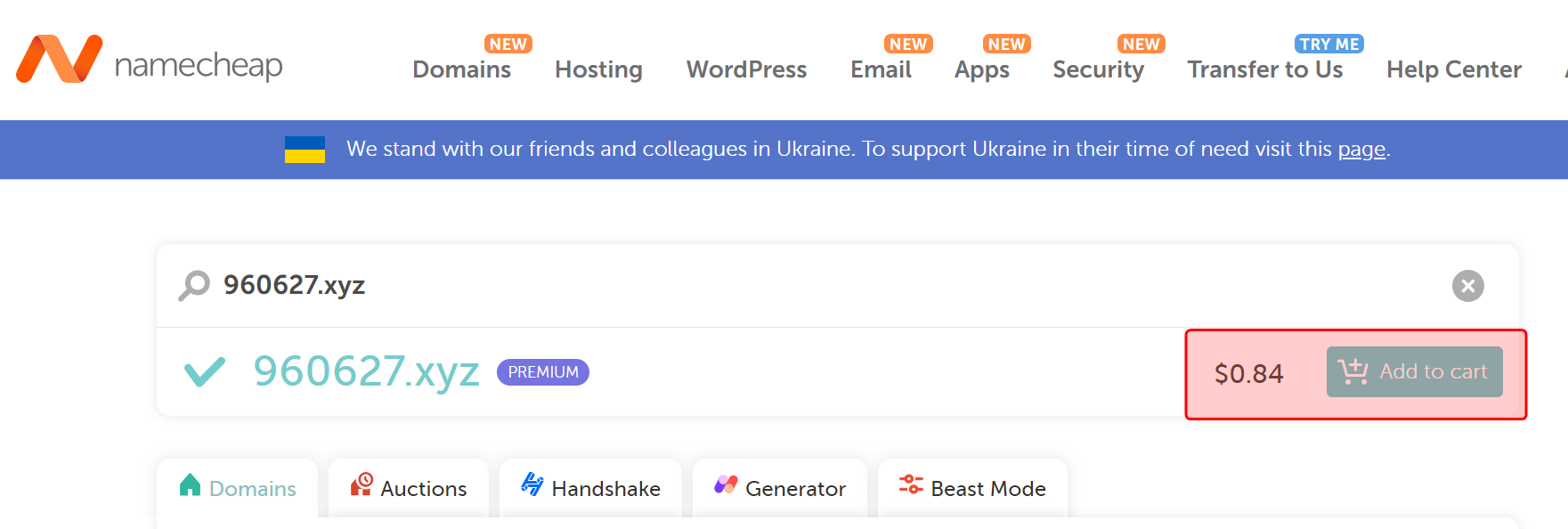
Task: Open the Apps navigation menu
Action: point(981,69)
